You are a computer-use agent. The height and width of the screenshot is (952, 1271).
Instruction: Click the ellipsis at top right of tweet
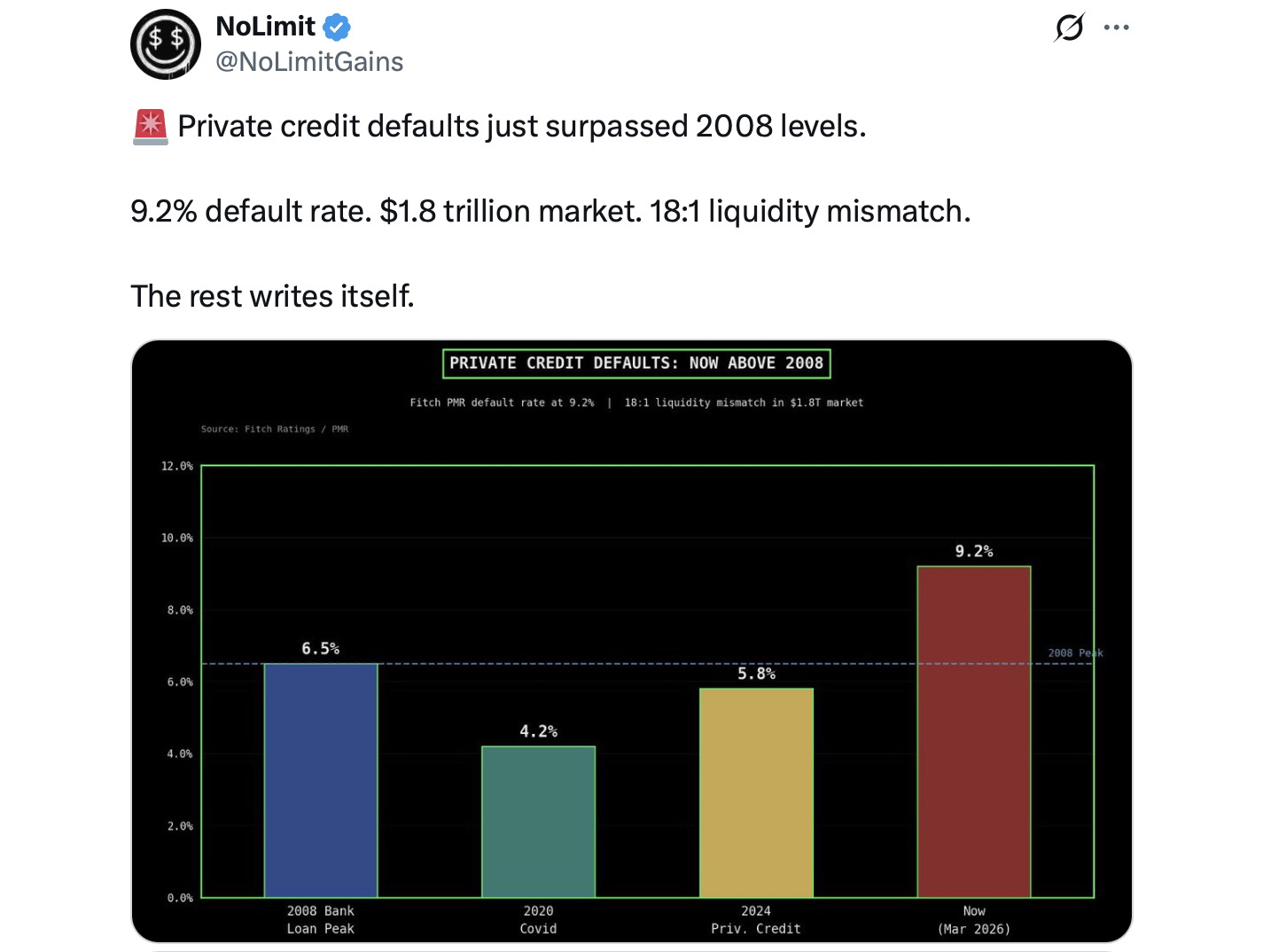point(1116,27)
